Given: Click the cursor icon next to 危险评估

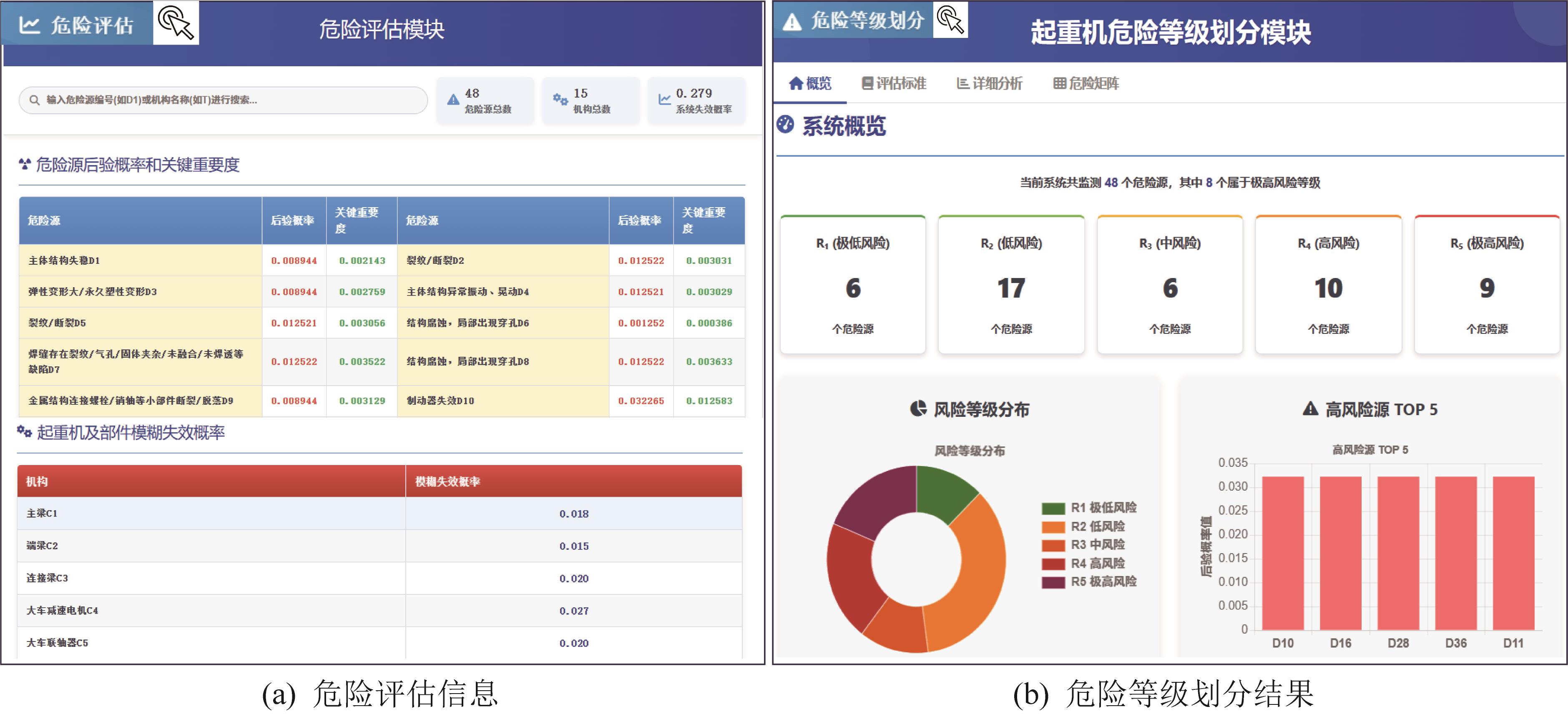Looking at the screenshot, I should pyautogui.click(x=175, y=23).
